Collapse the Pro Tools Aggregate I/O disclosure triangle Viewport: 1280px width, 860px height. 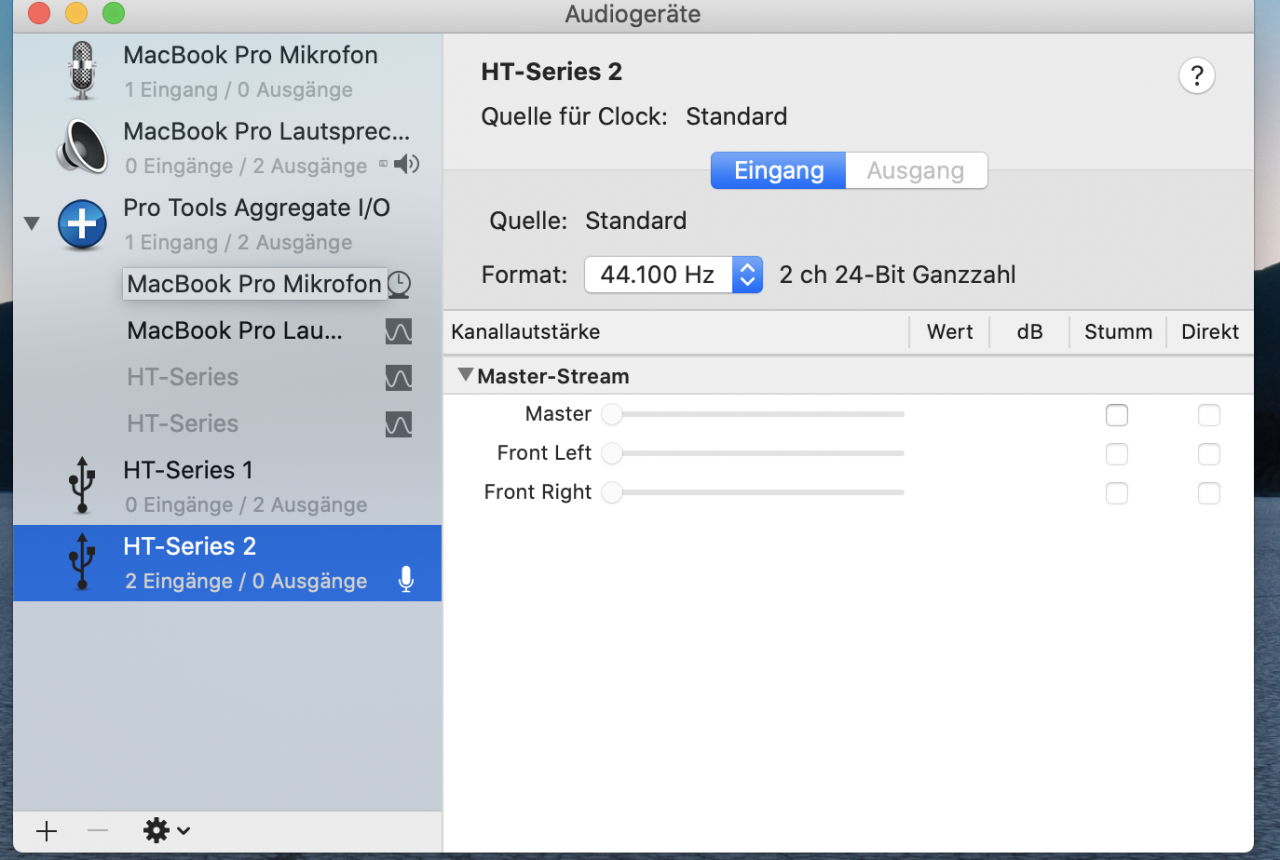point(32,223)
